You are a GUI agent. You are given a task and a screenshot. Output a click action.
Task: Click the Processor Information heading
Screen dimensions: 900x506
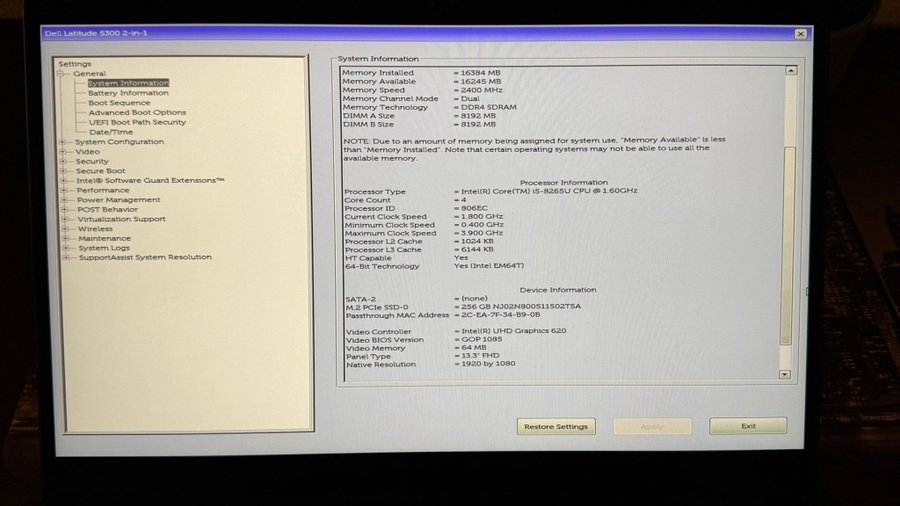coord(564,182)
